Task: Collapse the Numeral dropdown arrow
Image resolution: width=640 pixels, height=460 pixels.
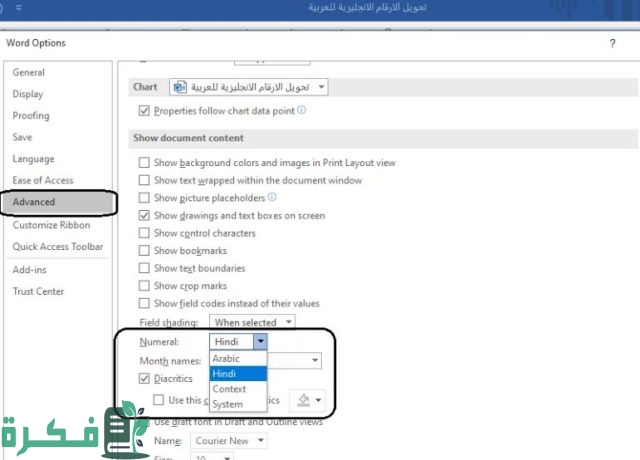Action: (x=260, y=341)
